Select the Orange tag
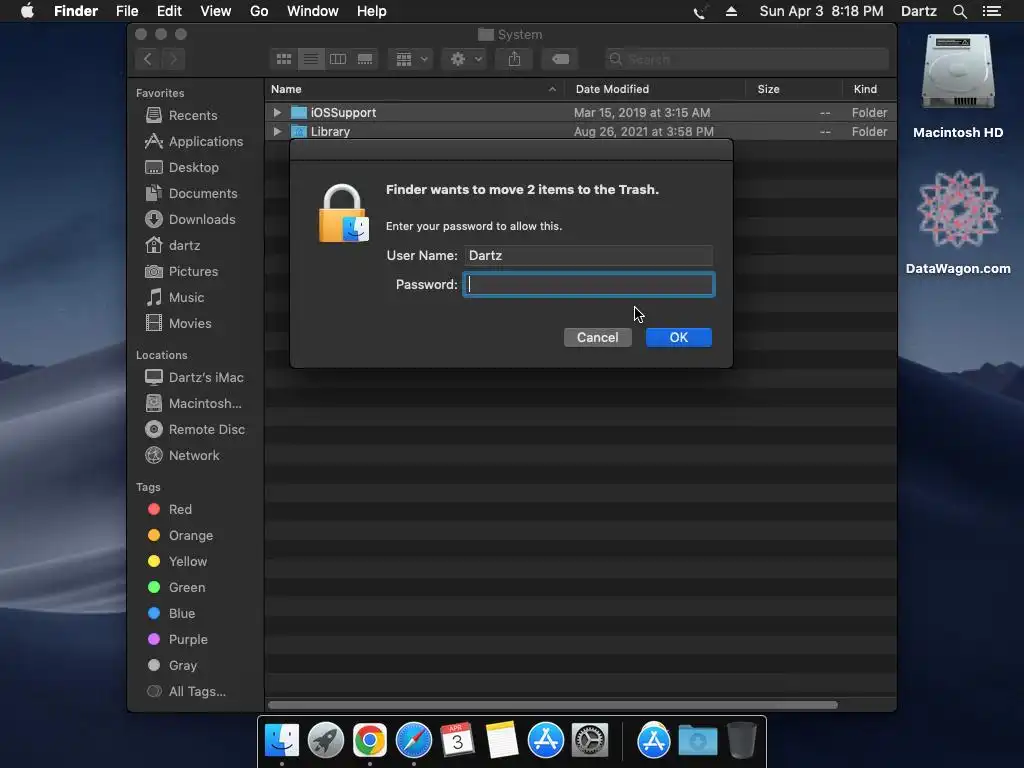Viewport: 1024px width, 768px height. (180, 536)
